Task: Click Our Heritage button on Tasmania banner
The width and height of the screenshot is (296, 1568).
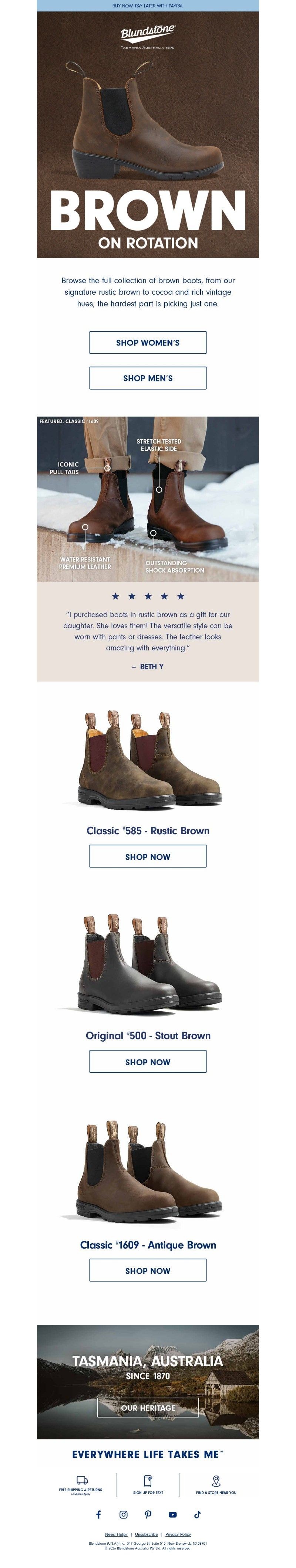Action: click(148, 1407)
